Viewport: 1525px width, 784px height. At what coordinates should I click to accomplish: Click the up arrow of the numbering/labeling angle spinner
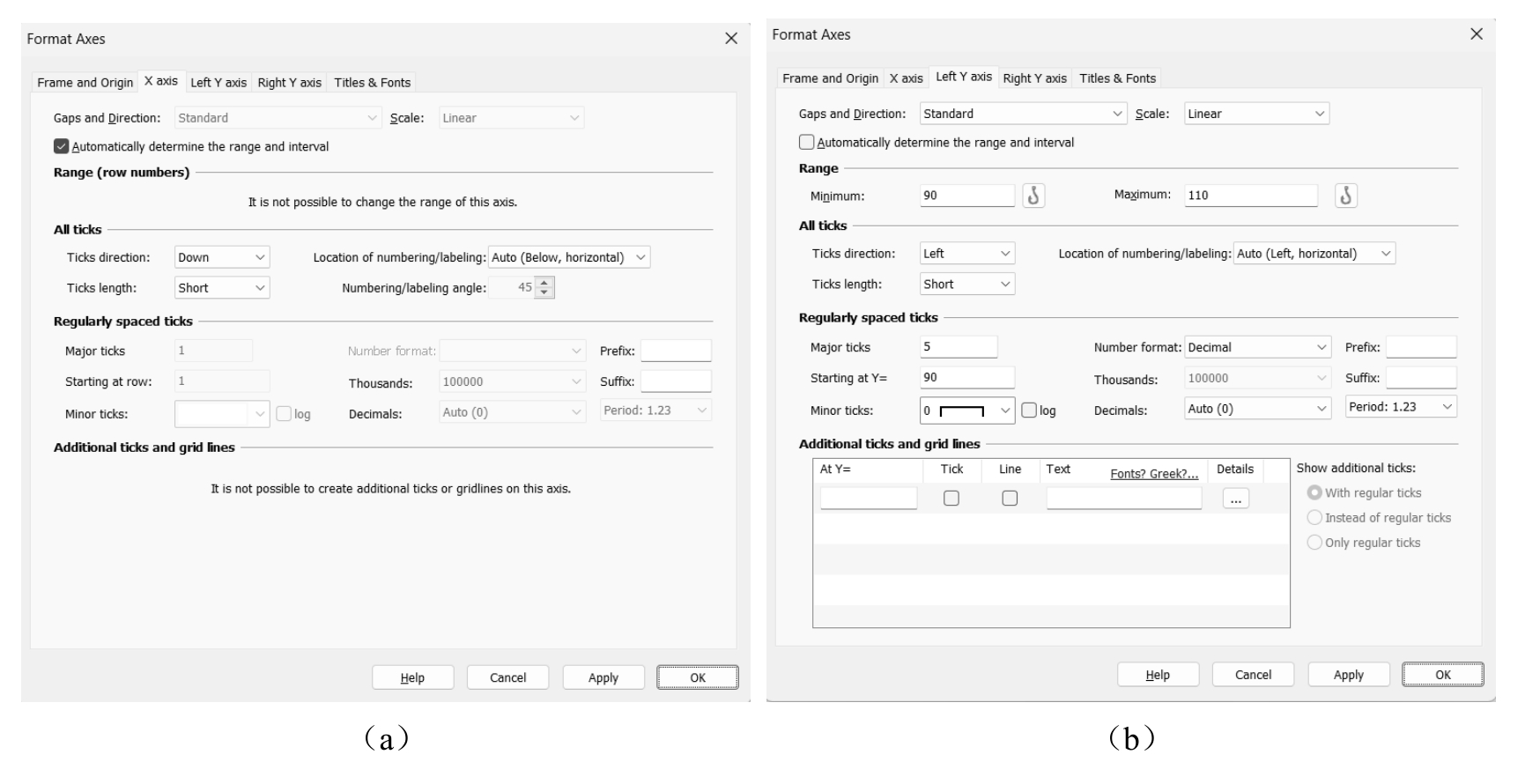click(x=545, y=283)
